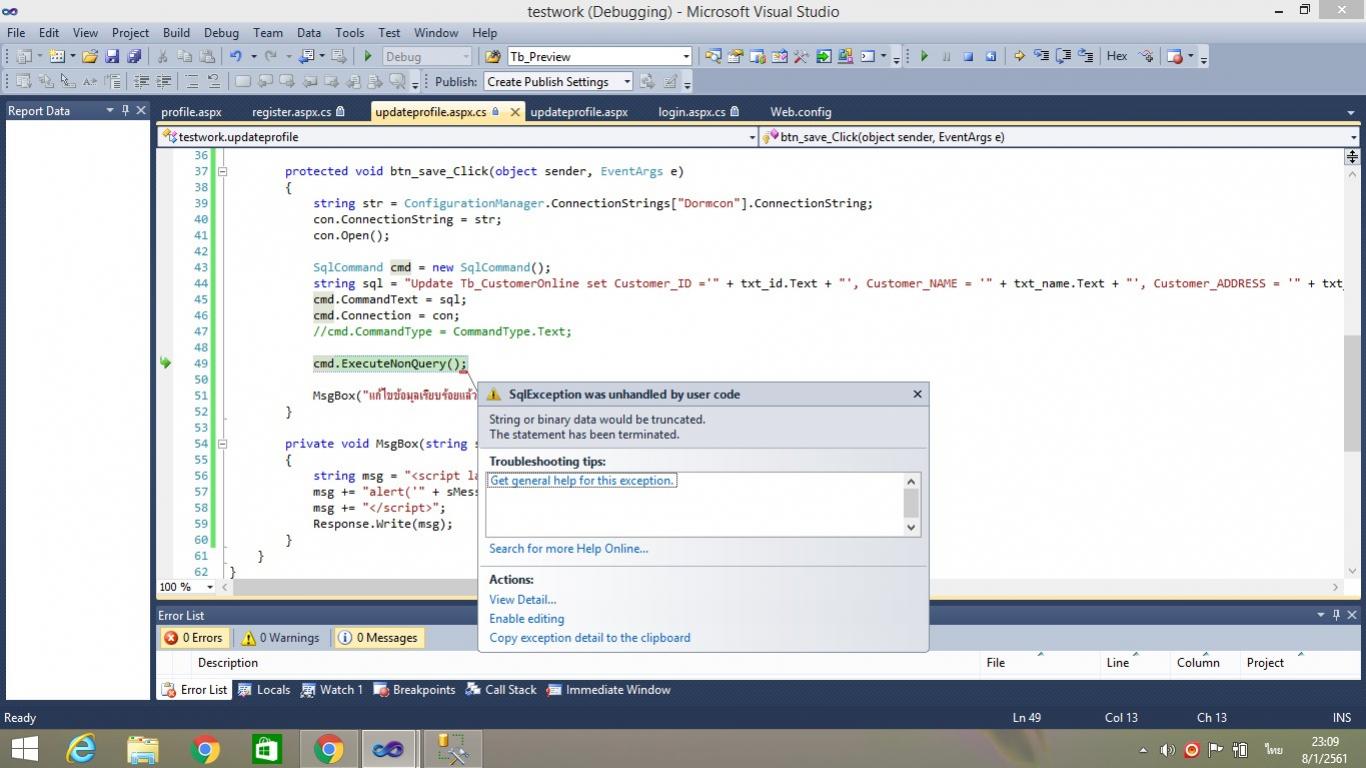Collapse the btn_save_Click method outline
Viewport: 1366px width, 768px height.
pos(222,172)
